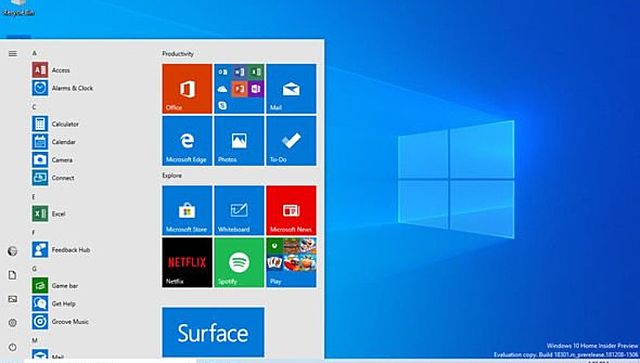The height and width of the screenshot is (363, 640).
Task: Open the To-Do tile
Action: [291, 141]
